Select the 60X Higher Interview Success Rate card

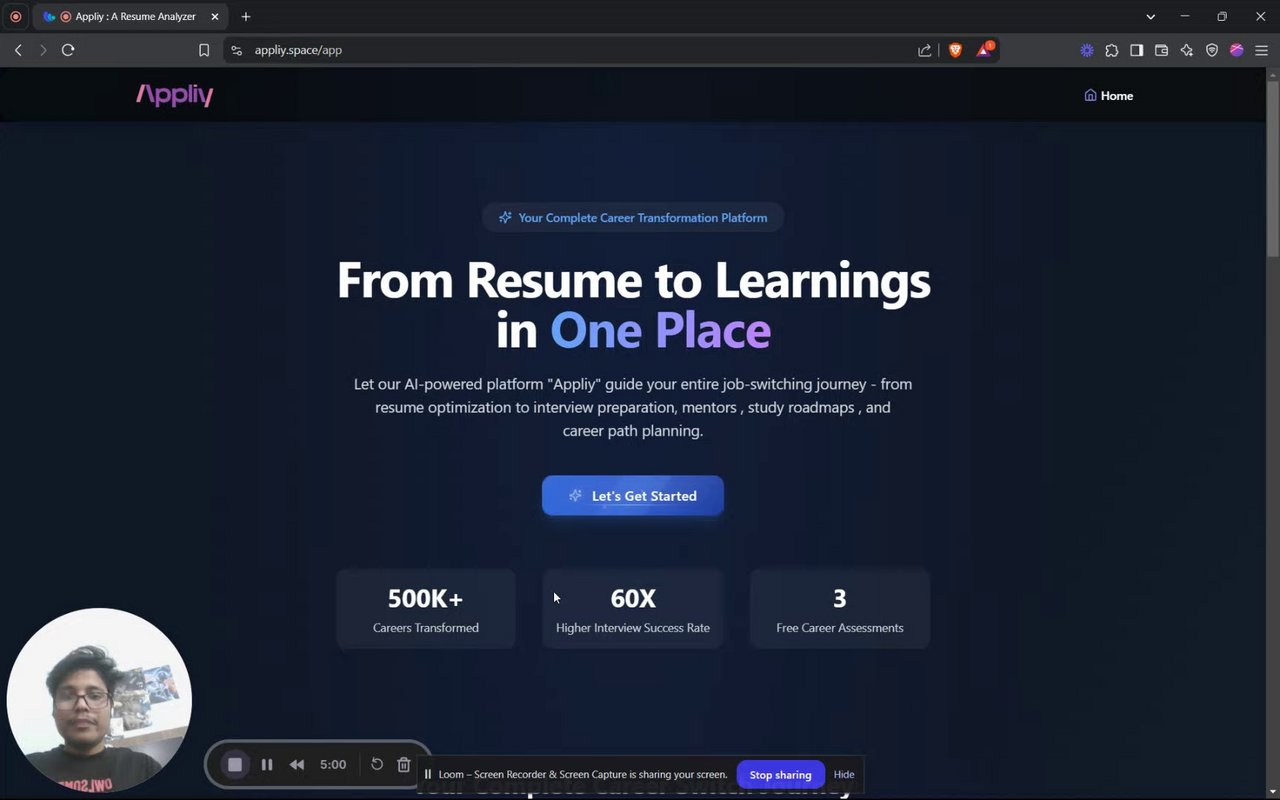[633, 609]
